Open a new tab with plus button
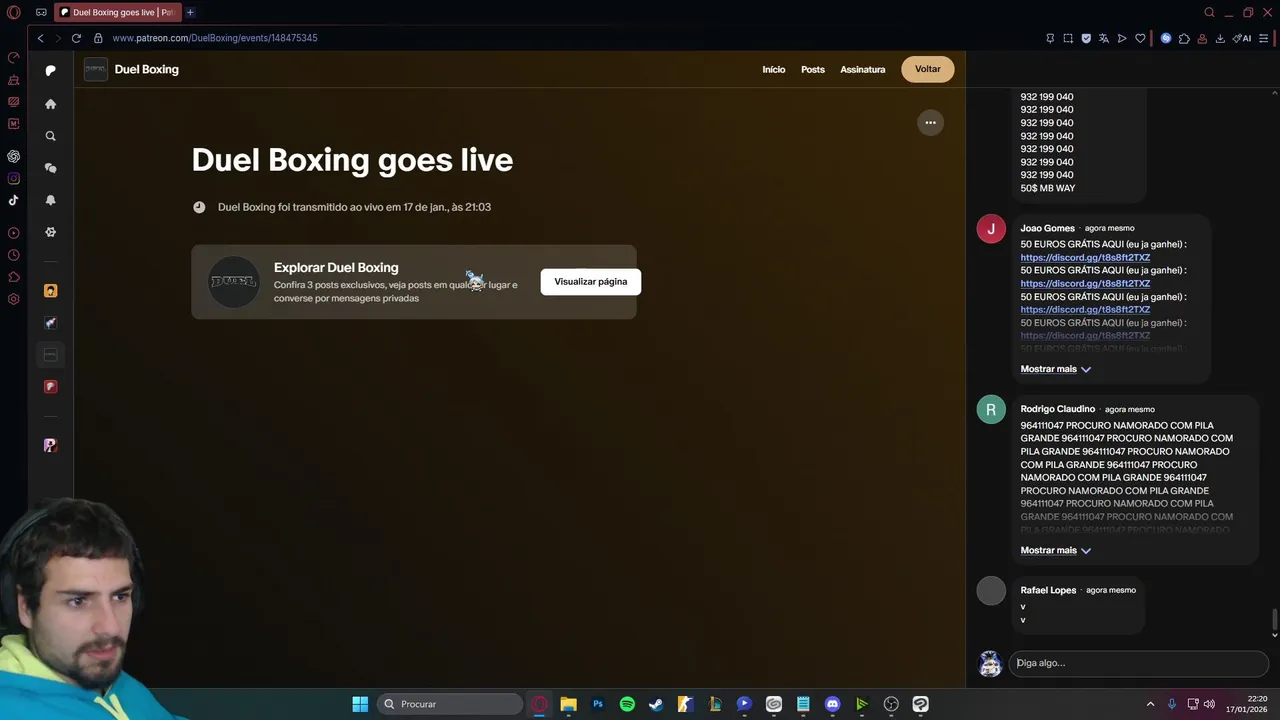Image resolution: width=1280 pixels, height=720 pixels. click(x=190, y=12)
